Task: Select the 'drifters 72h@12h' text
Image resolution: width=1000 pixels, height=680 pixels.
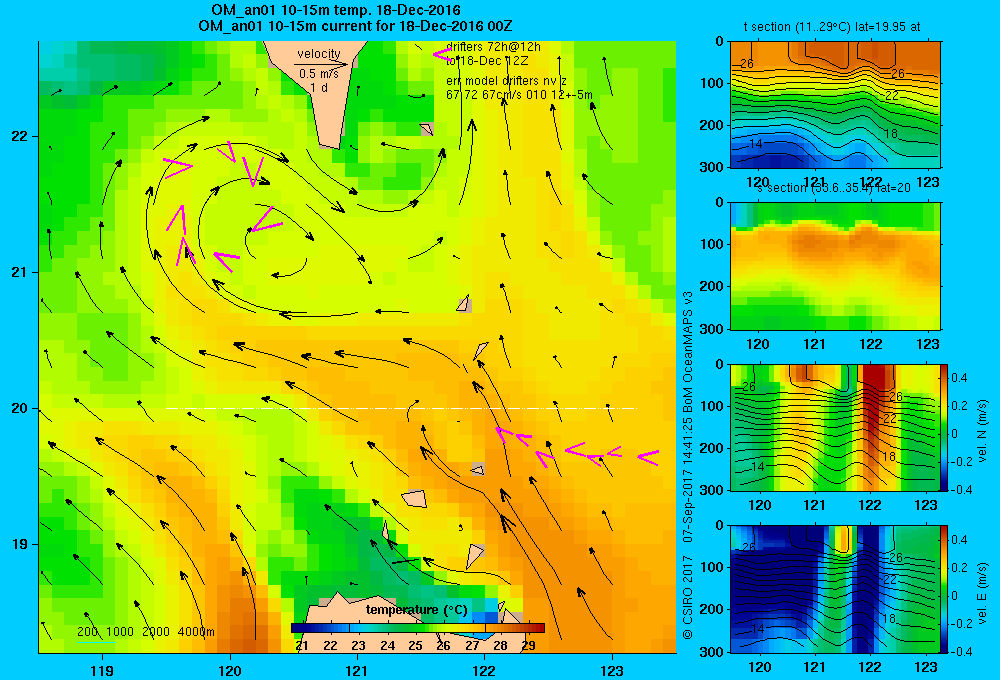Action: click(x=493, y=47)
